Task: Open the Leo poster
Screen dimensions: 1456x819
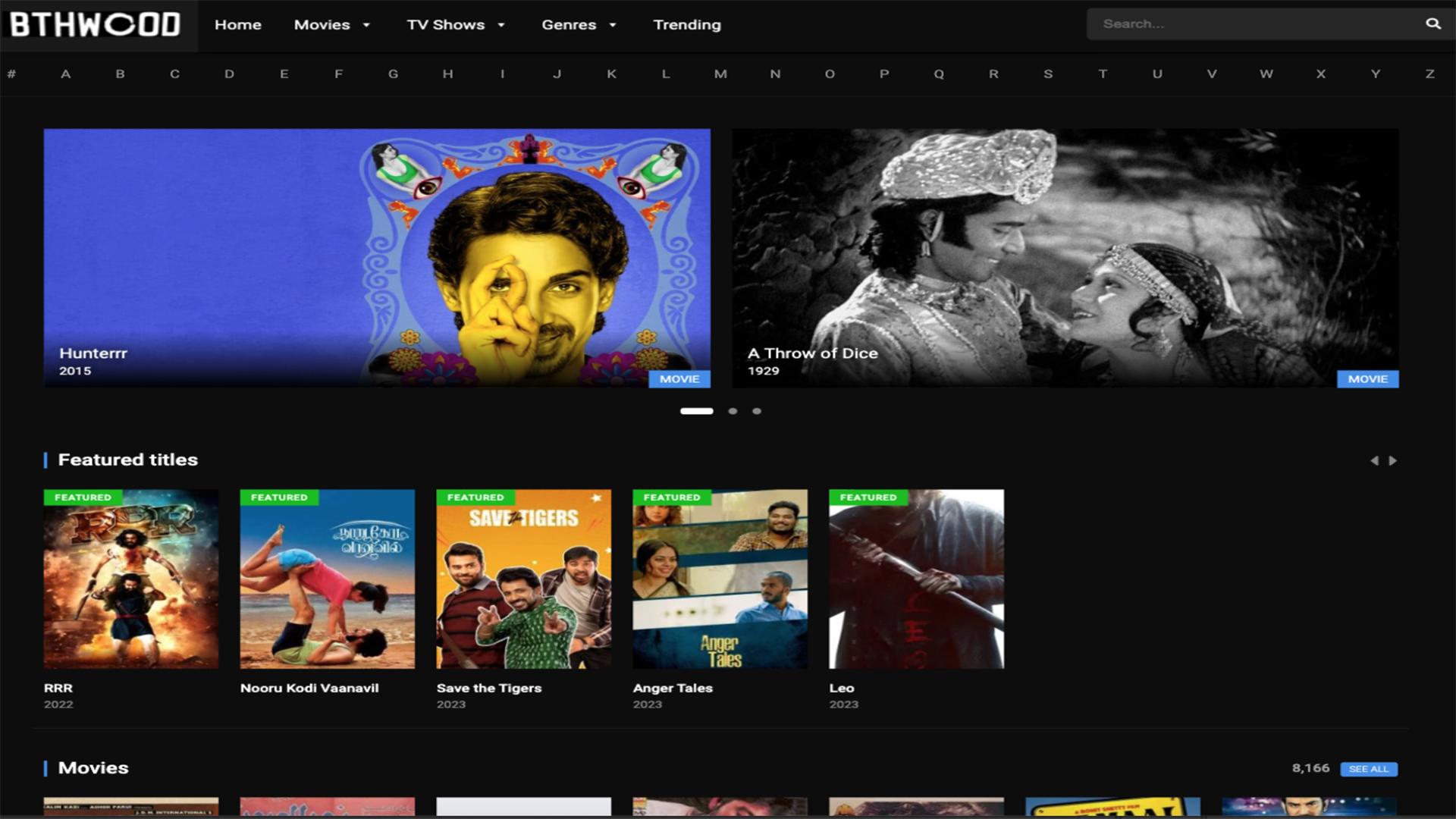Action: tap(917, 579)
